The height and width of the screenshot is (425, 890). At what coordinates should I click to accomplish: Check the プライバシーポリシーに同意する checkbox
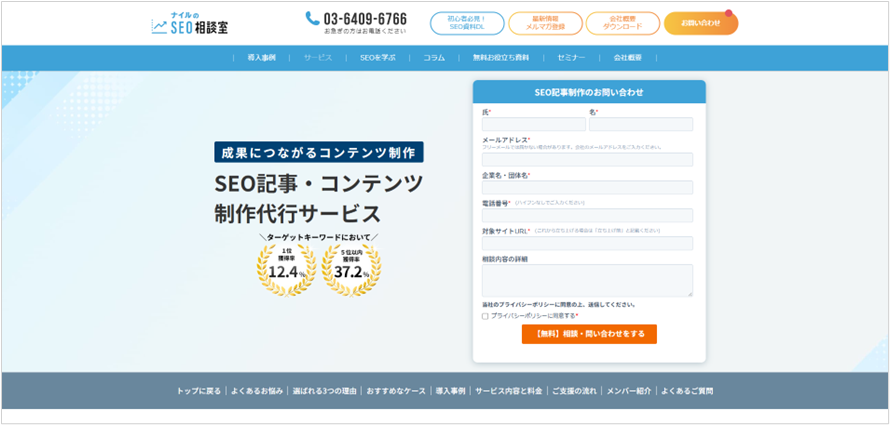click(485, 316)
